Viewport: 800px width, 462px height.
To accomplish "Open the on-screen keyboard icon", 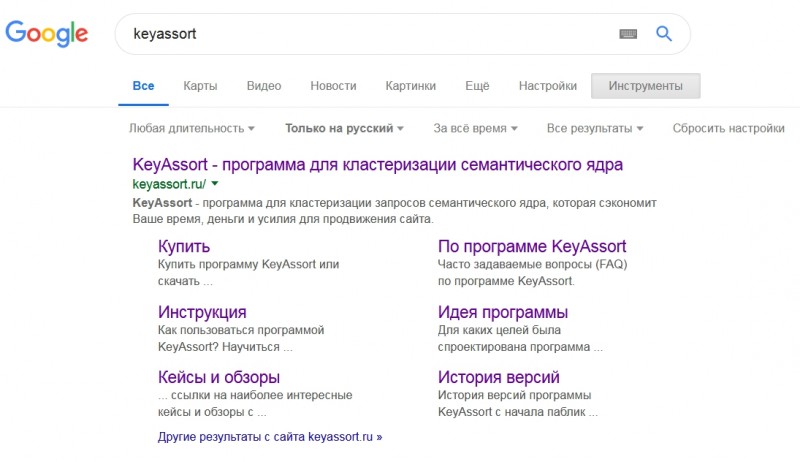I will (628, 34).
